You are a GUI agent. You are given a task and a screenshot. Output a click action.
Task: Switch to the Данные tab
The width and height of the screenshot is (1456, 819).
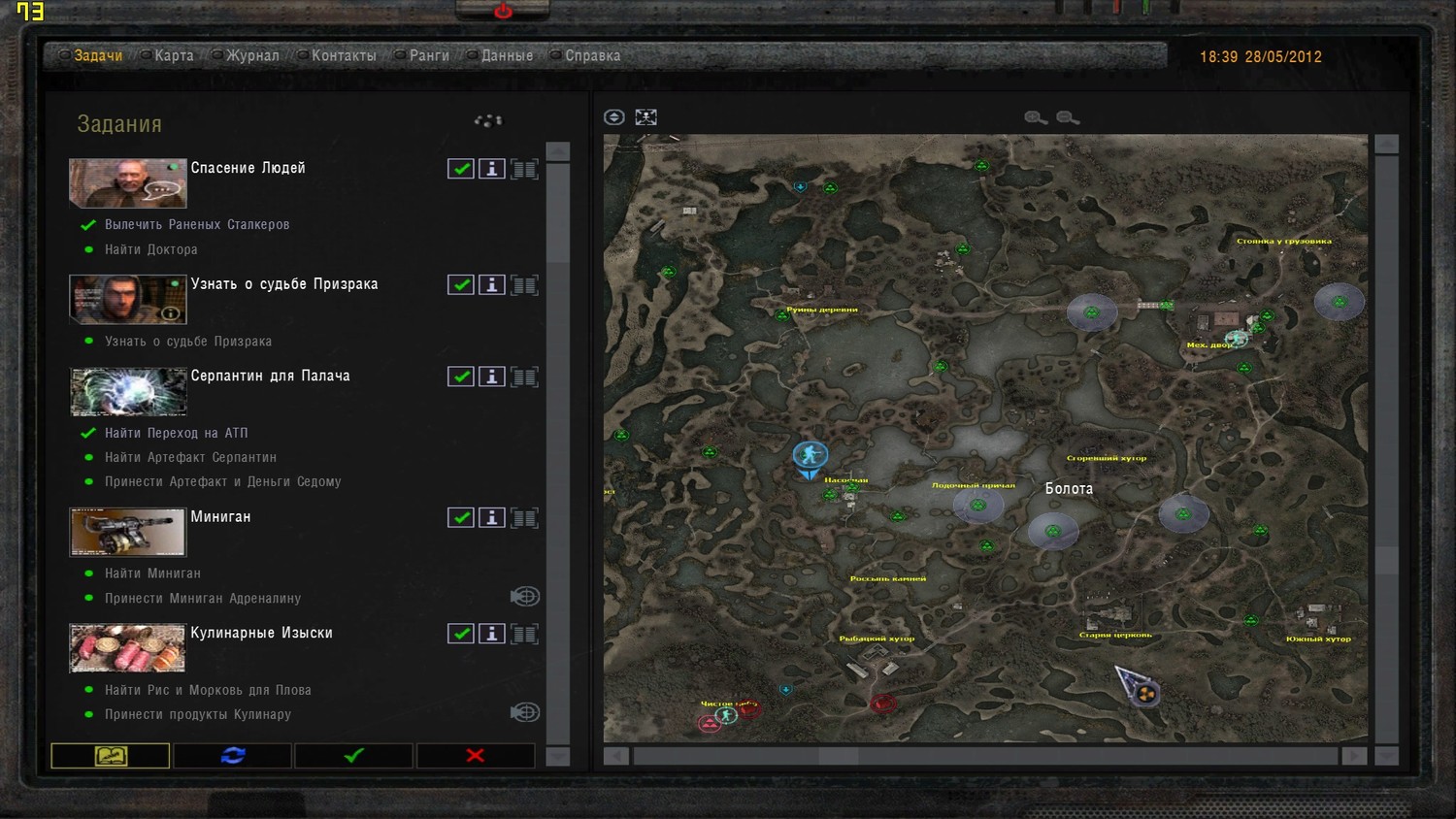pos(507,55)
